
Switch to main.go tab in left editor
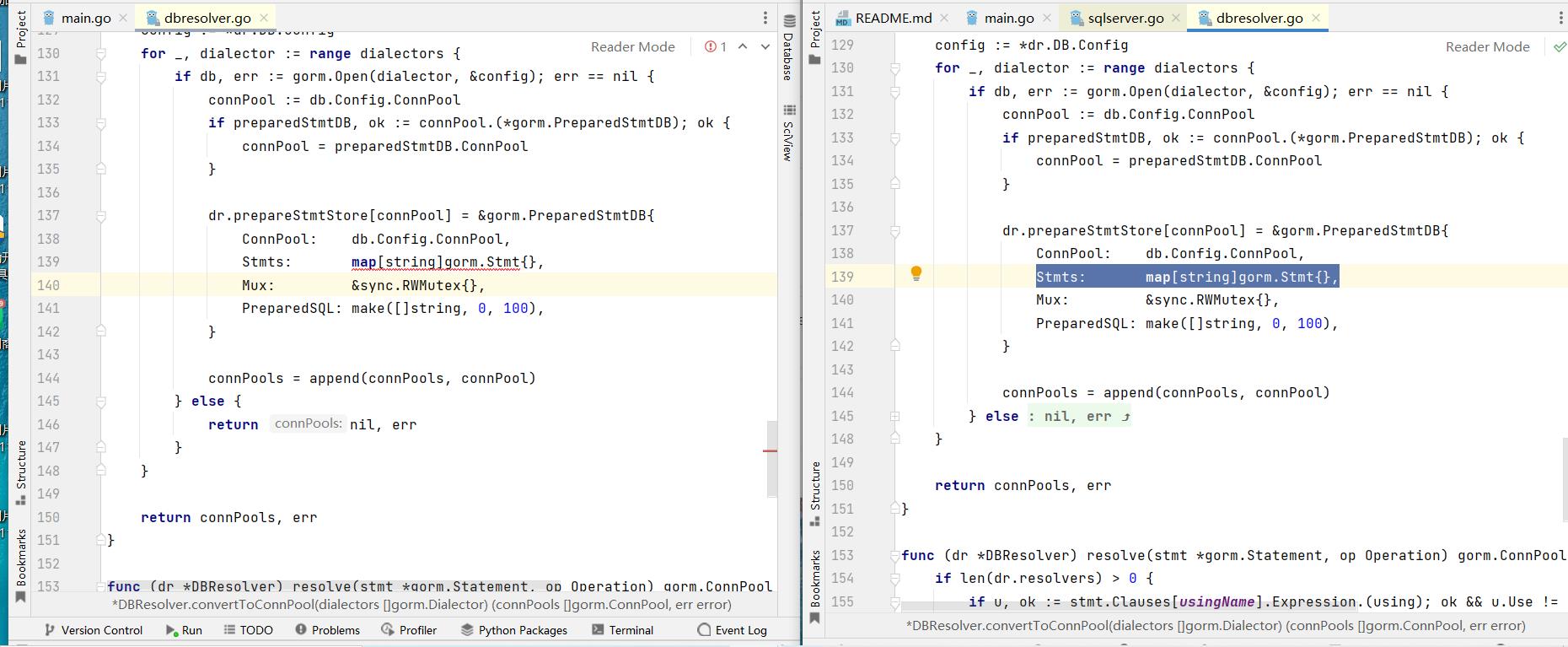[85, 18]
